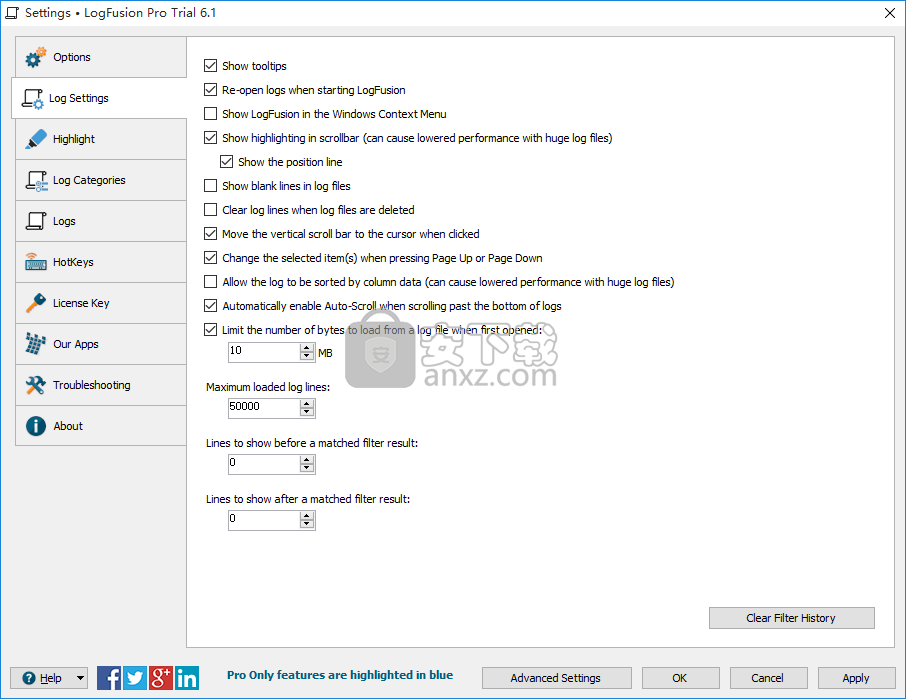Select the Log Settings tab
Screen dimensions: 906x699
[99, 98]
